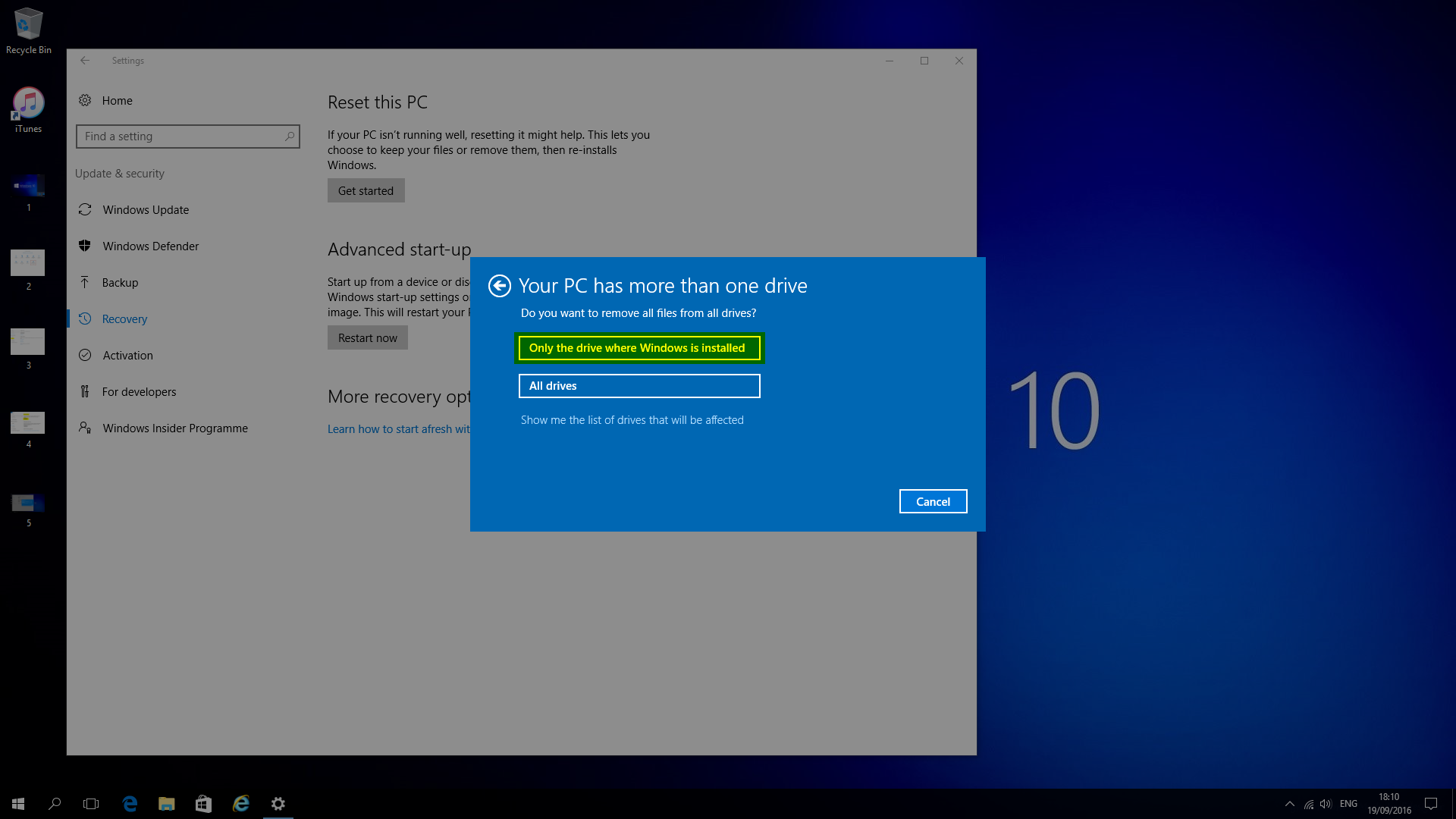
Task: Click ENG language indicator in tray
Action: click(1348, 804)
